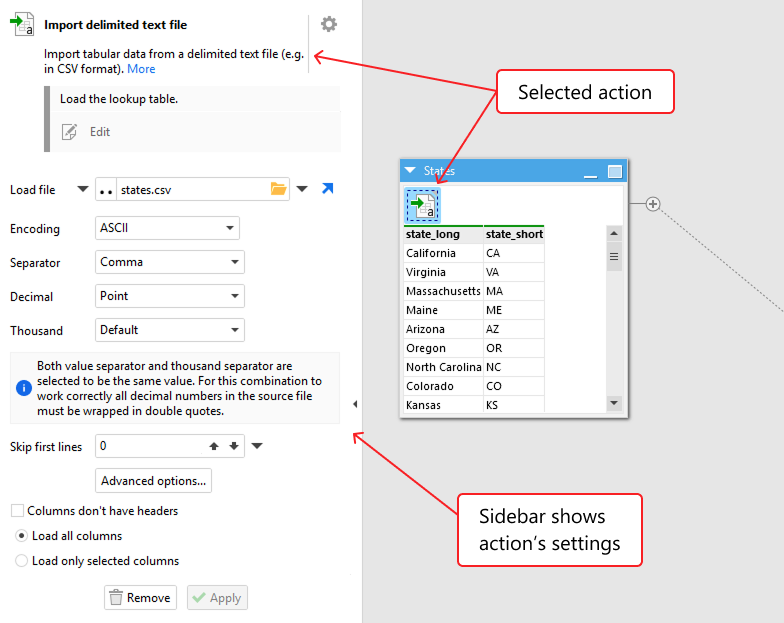This screenshot has height=623, width=784.
Task: Click scroll down arrow in States table
Action: click(x=614, y=402)
